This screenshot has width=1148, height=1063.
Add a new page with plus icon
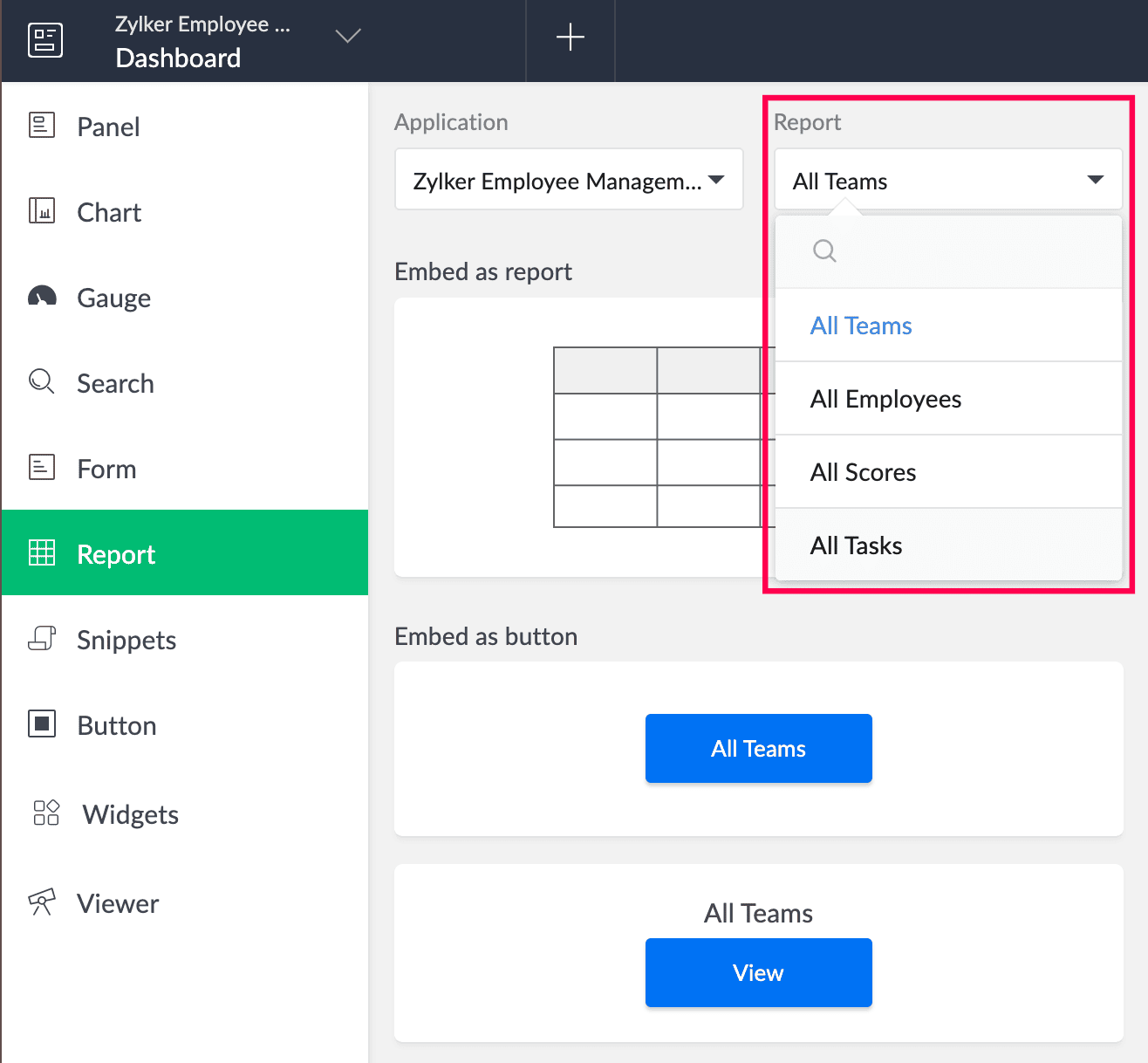pyautogui.click(x=571, y=38)
